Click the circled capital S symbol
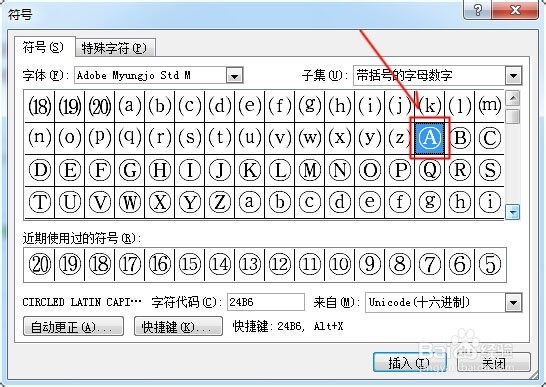546x387 pixels. 490,170
